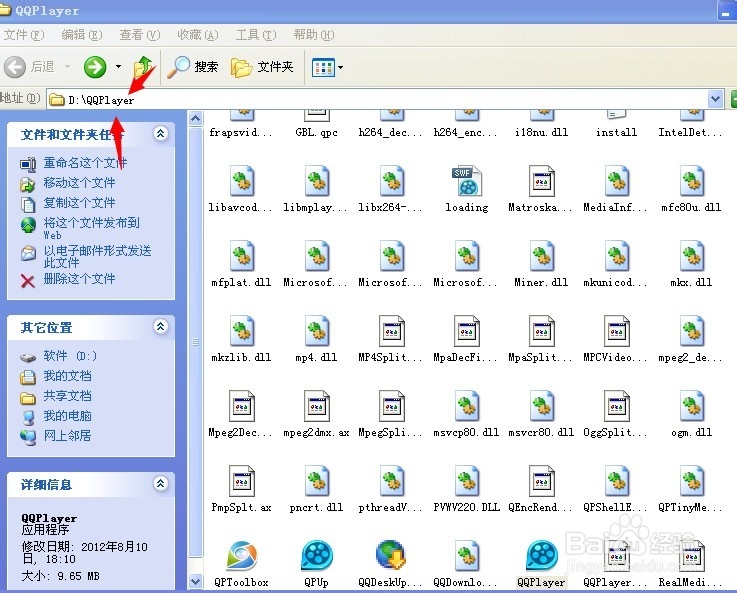
Task: Expand the address bar dropdown list
Action: click(715, 99)
